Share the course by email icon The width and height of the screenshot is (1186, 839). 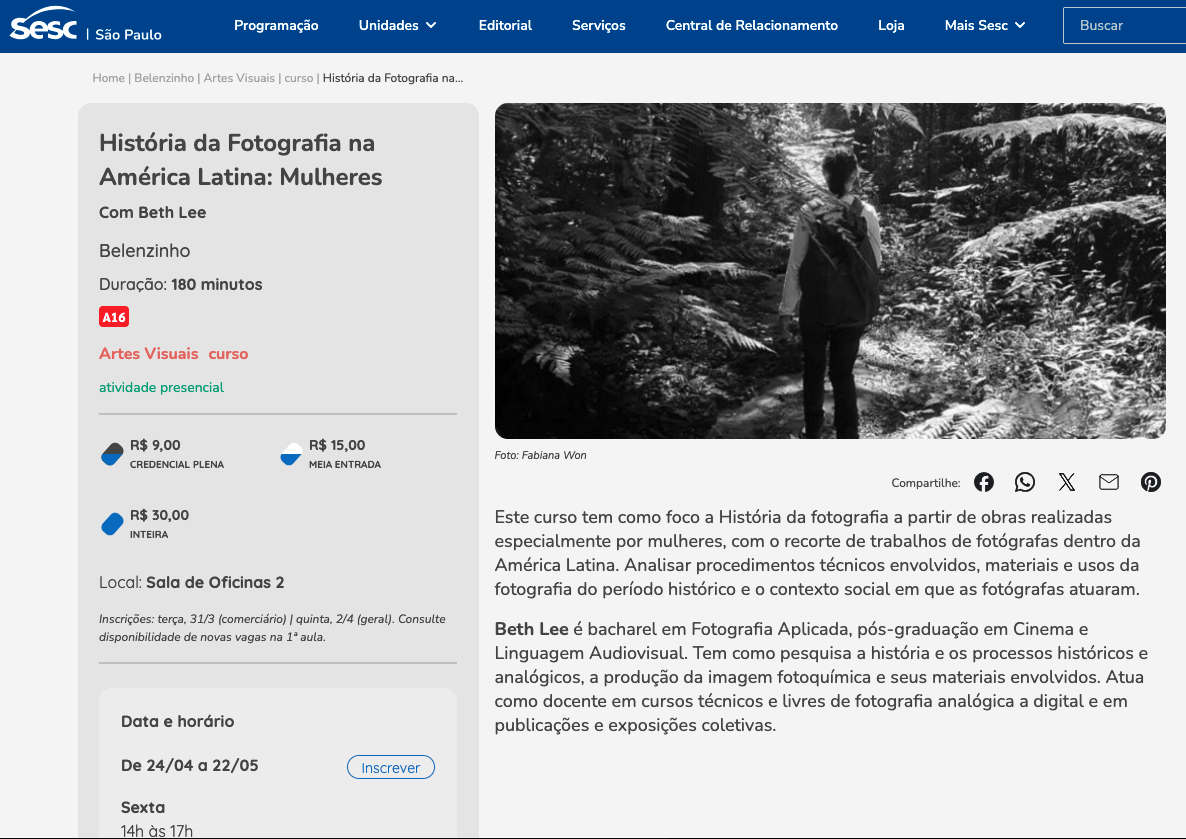tap(1109, 483)
